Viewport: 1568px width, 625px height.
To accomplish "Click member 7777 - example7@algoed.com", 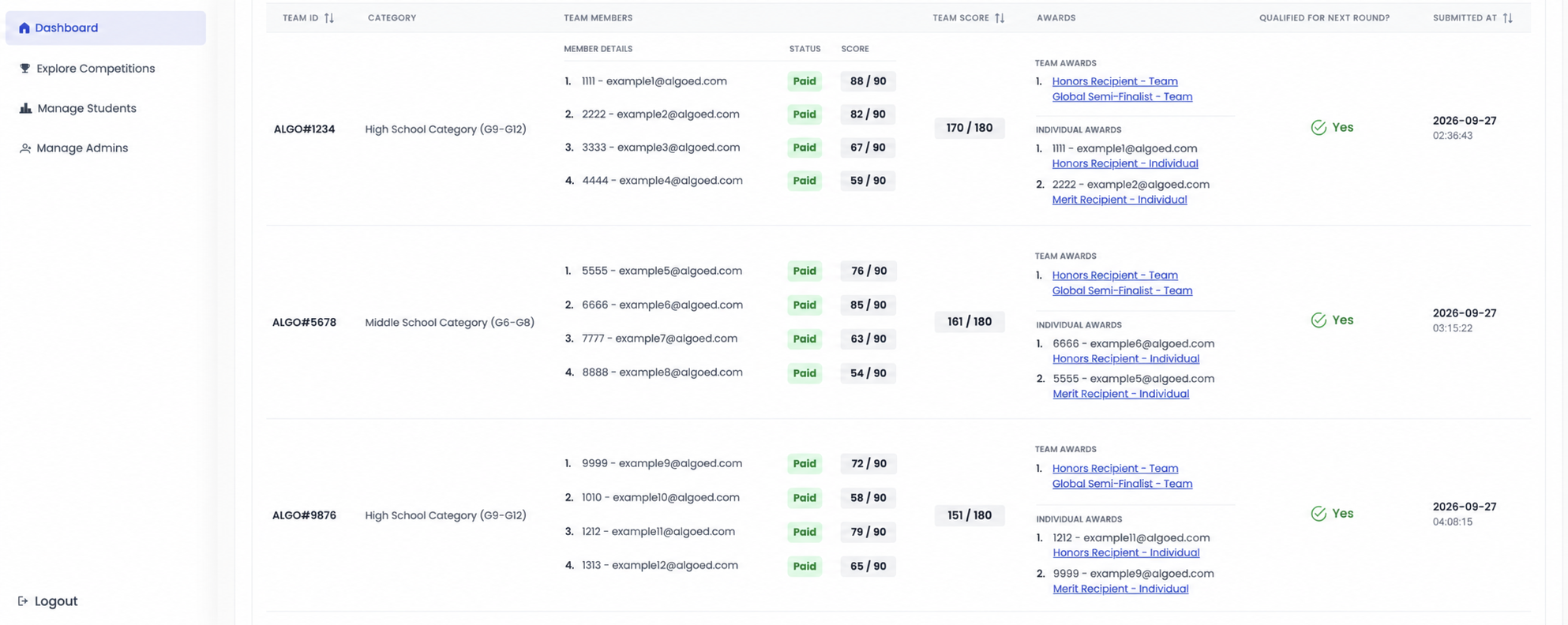I will (659, 339).
